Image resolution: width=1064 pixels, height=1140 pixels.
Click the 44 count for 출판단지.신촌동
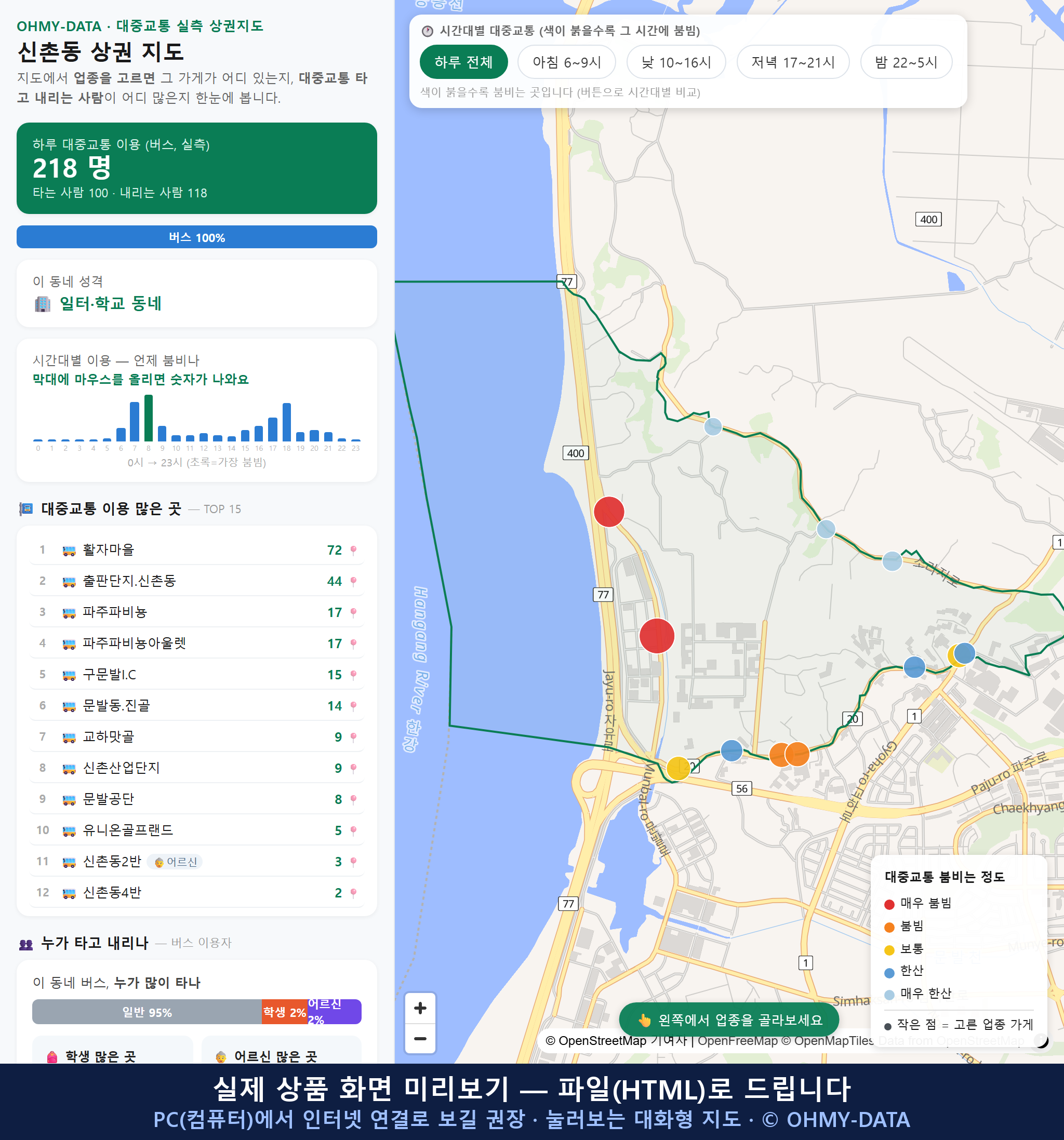tap(335, 581)
